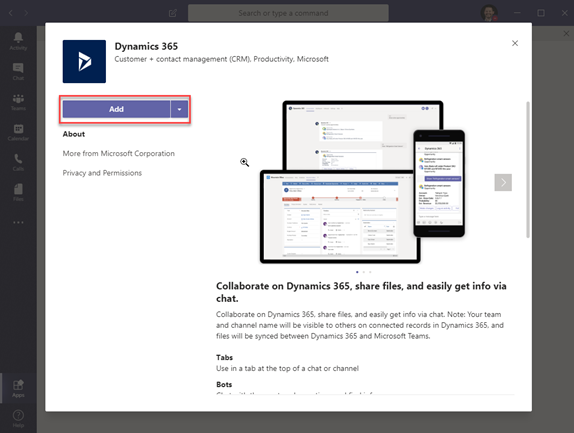Click the 'Tabs' capability heading

click(x=224, y=357)
